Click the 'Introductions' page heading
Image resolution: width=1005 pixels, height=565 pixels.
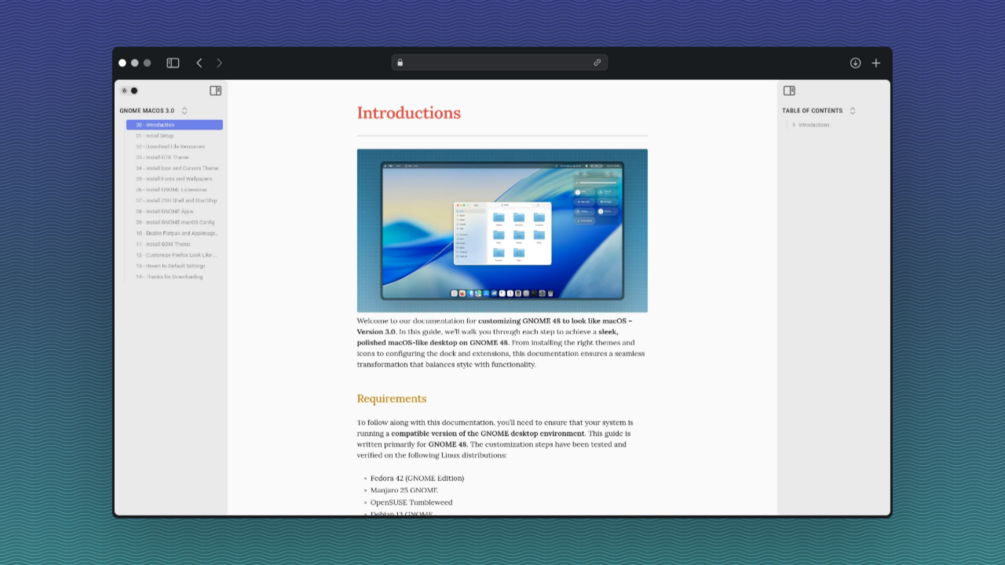pos(409,113)
